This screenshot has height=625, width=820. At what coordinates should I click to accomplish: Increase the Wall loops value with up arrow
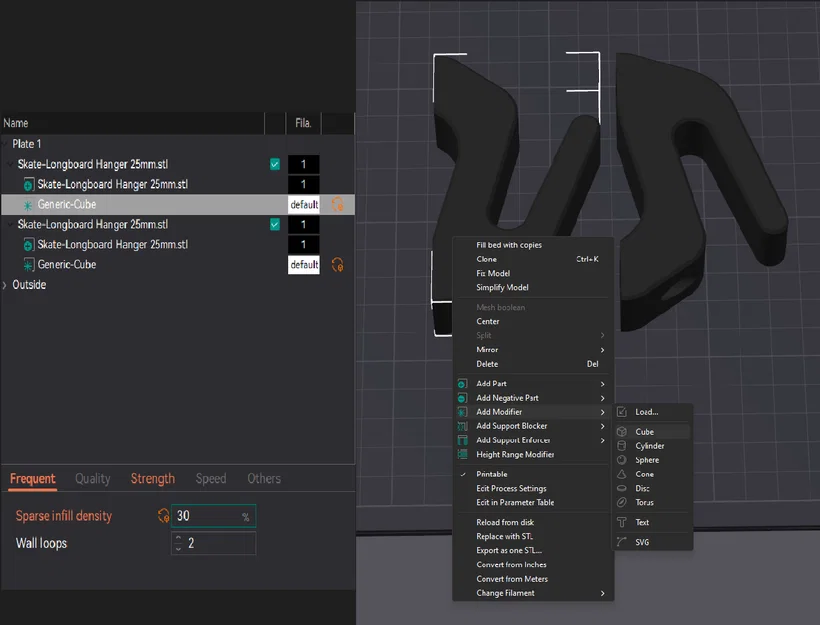point(178,538)
